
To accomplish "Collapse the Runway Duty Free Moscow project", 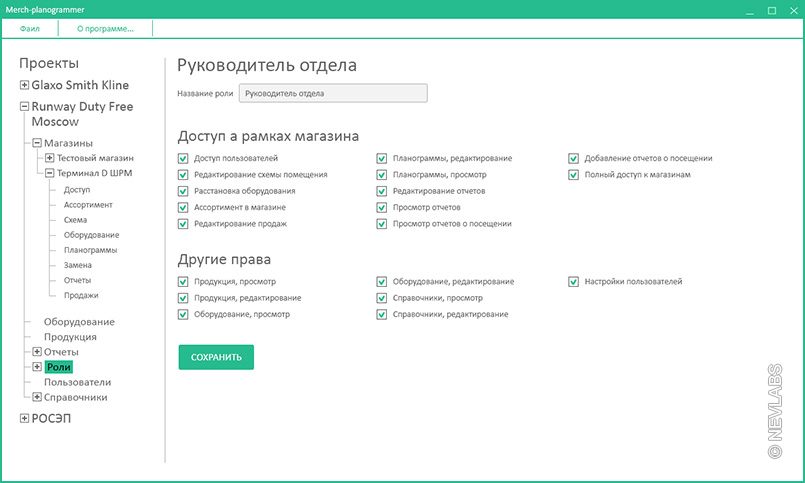I will coord(24,106).
